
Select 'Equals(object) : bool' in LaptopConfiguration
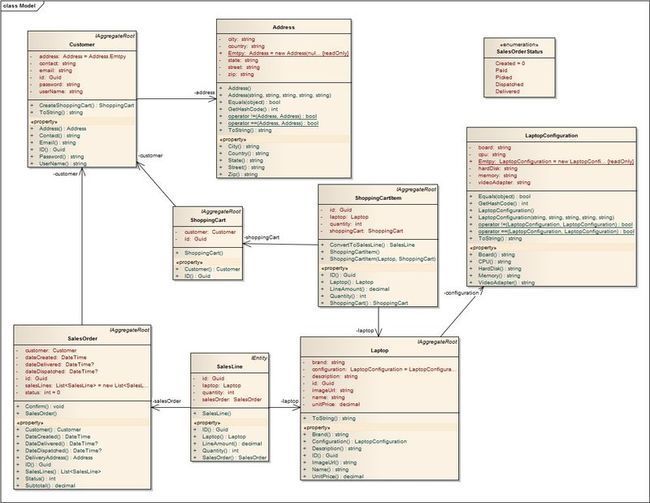click(x=504, y=197)
